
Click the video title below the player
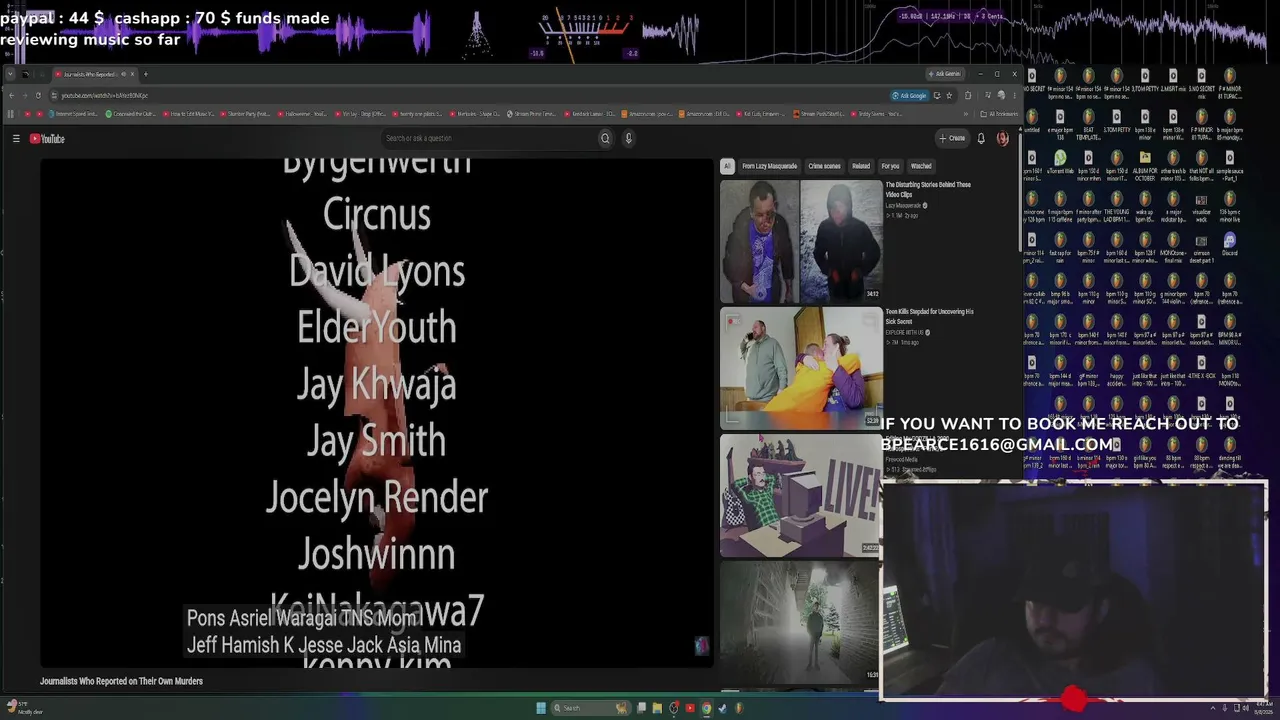click(x=121, y=681)
